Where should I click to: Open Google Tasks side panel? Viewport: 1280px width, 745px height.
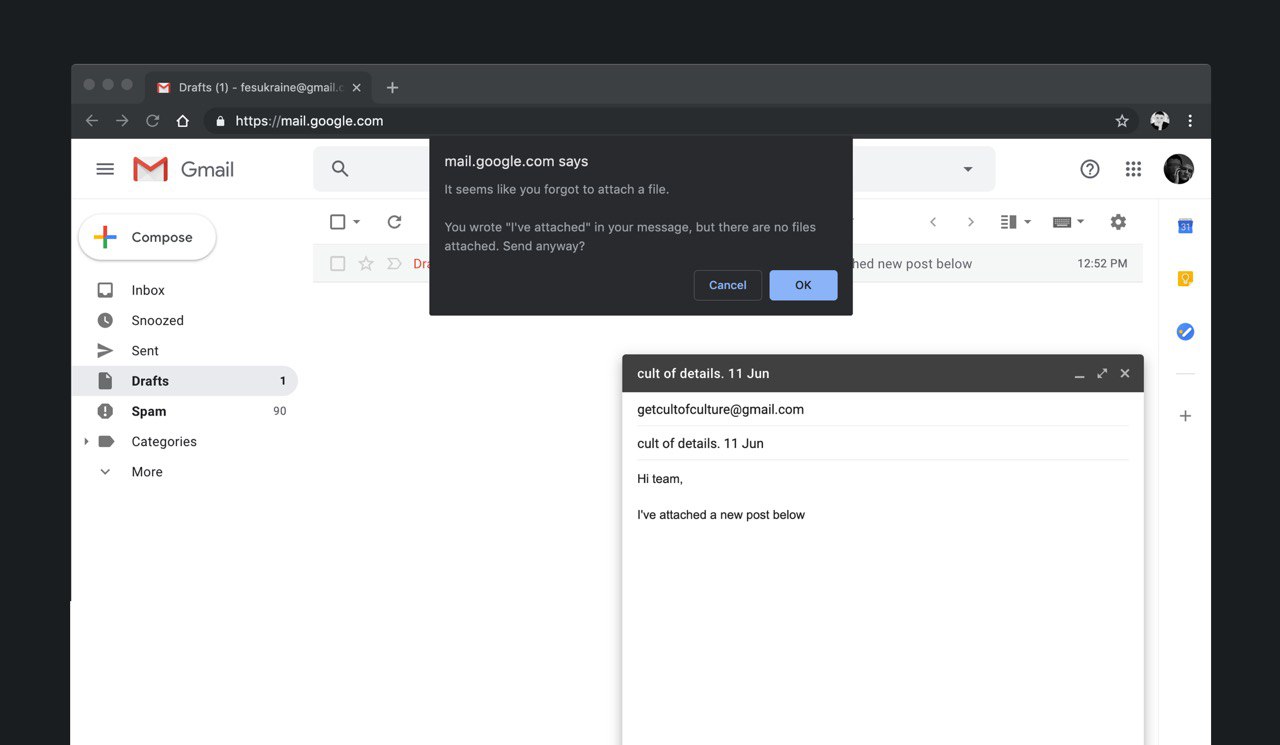[x=1185, y=331]
